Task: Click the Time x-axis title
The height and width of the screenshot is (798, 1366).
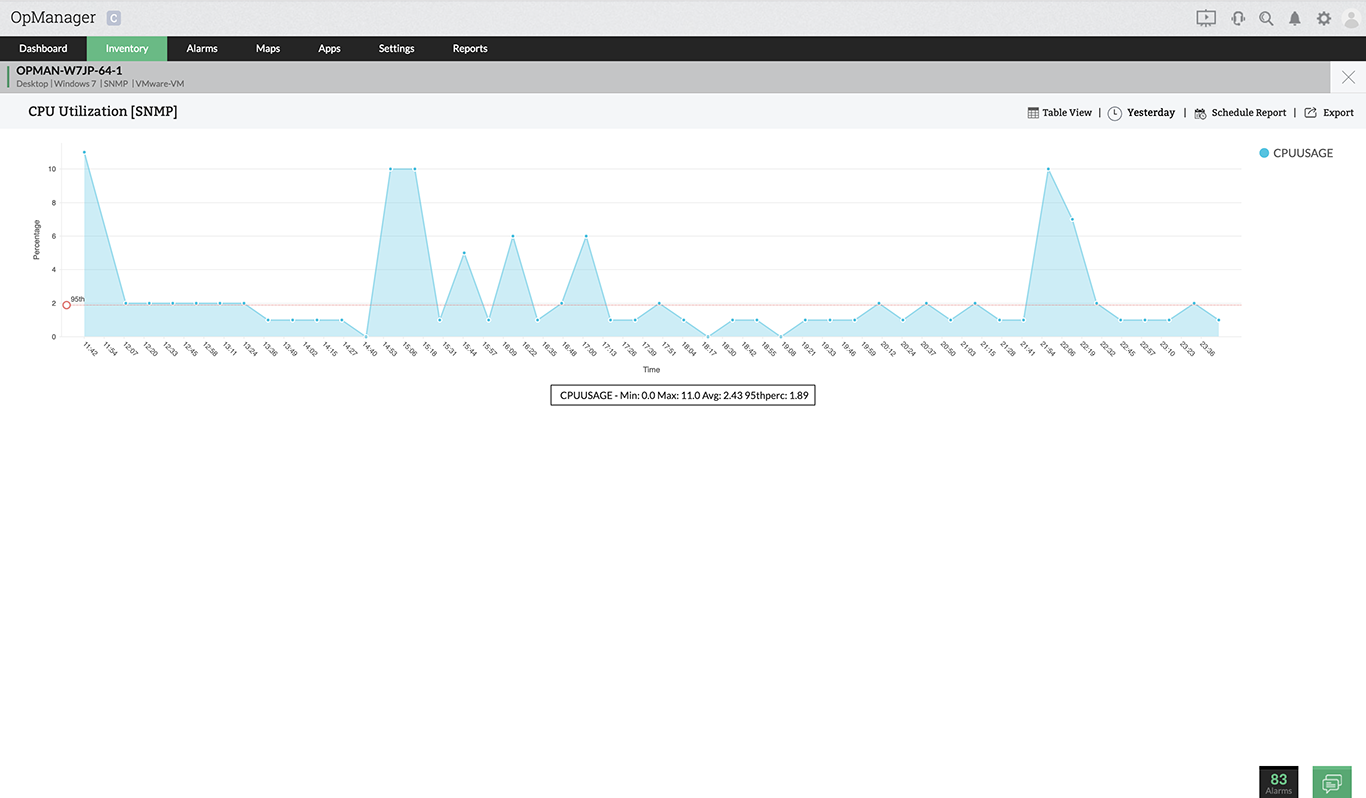Action: pos(651,370)
